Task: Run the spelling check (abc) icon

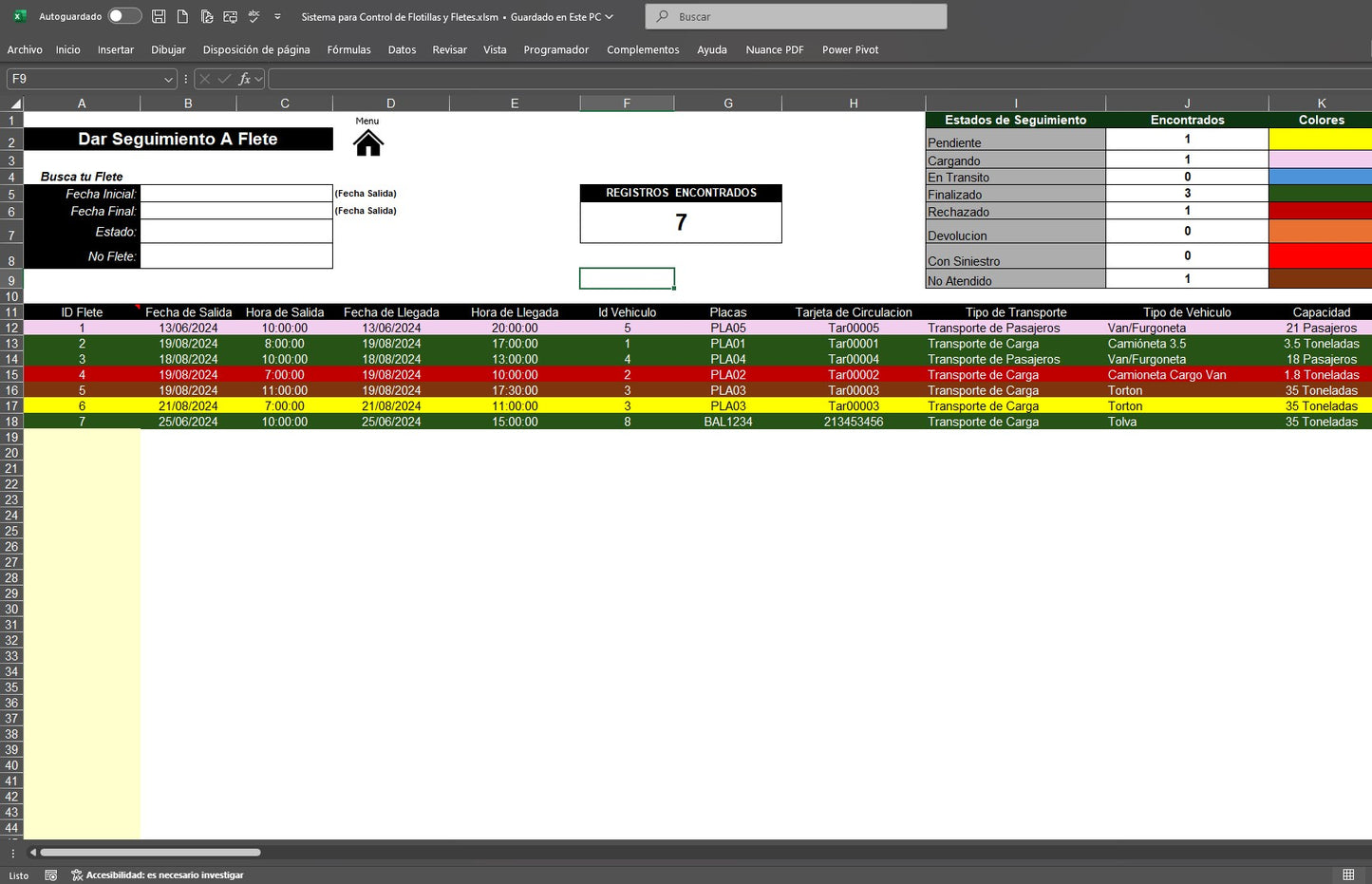Action: pyautogui.click(x=254, y=16)
